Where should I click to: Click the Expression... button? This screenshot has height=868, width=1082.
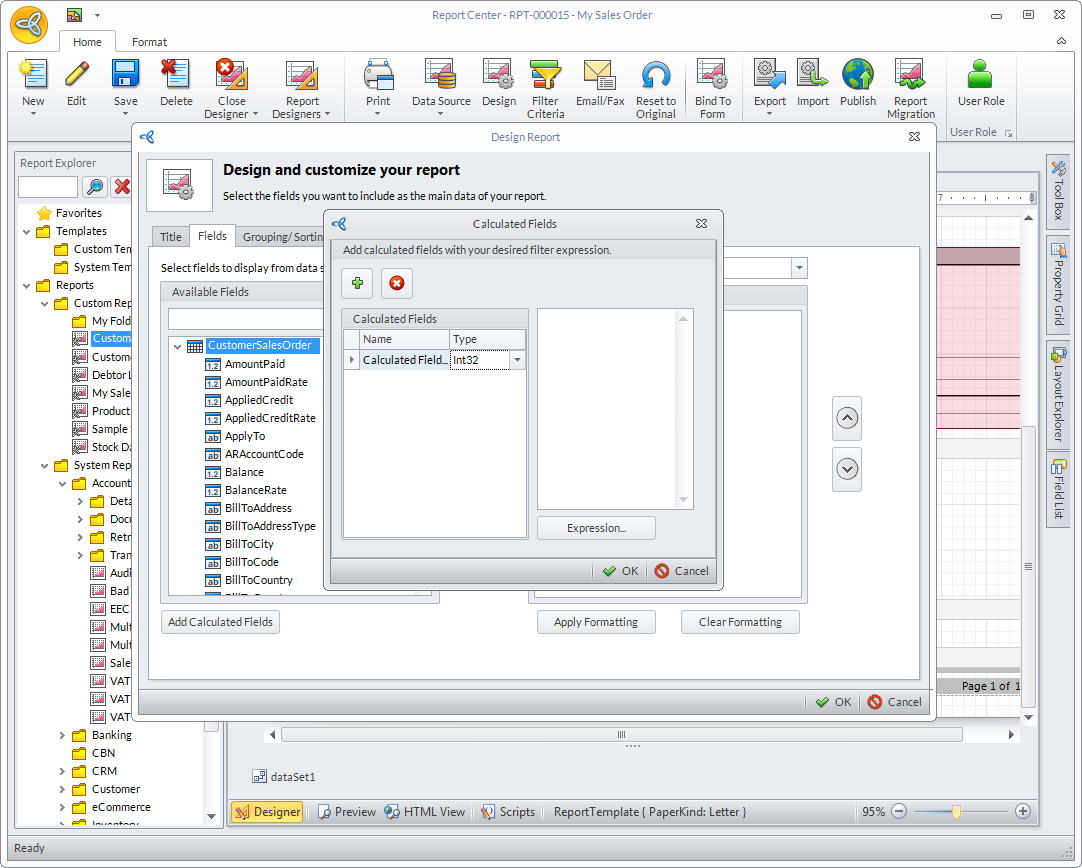[x=596, y=528]
